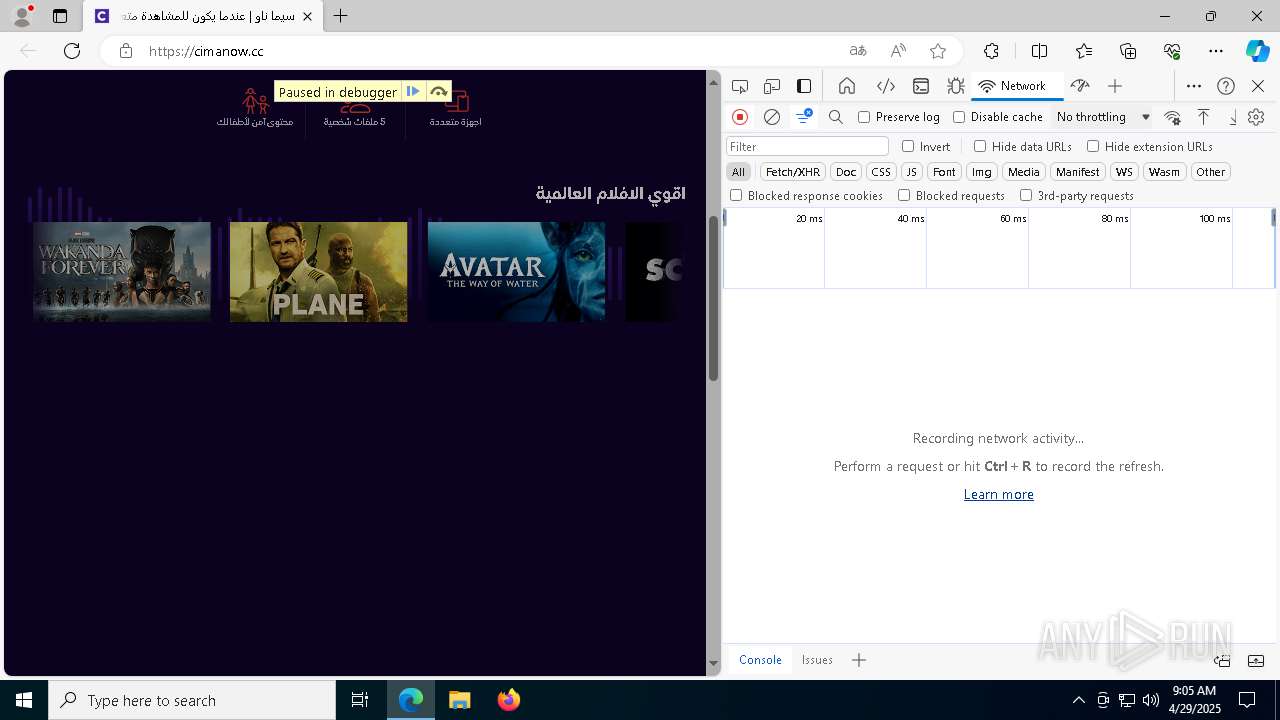
Task: Open the Performance gauge panel icon
Action: 1079,86
